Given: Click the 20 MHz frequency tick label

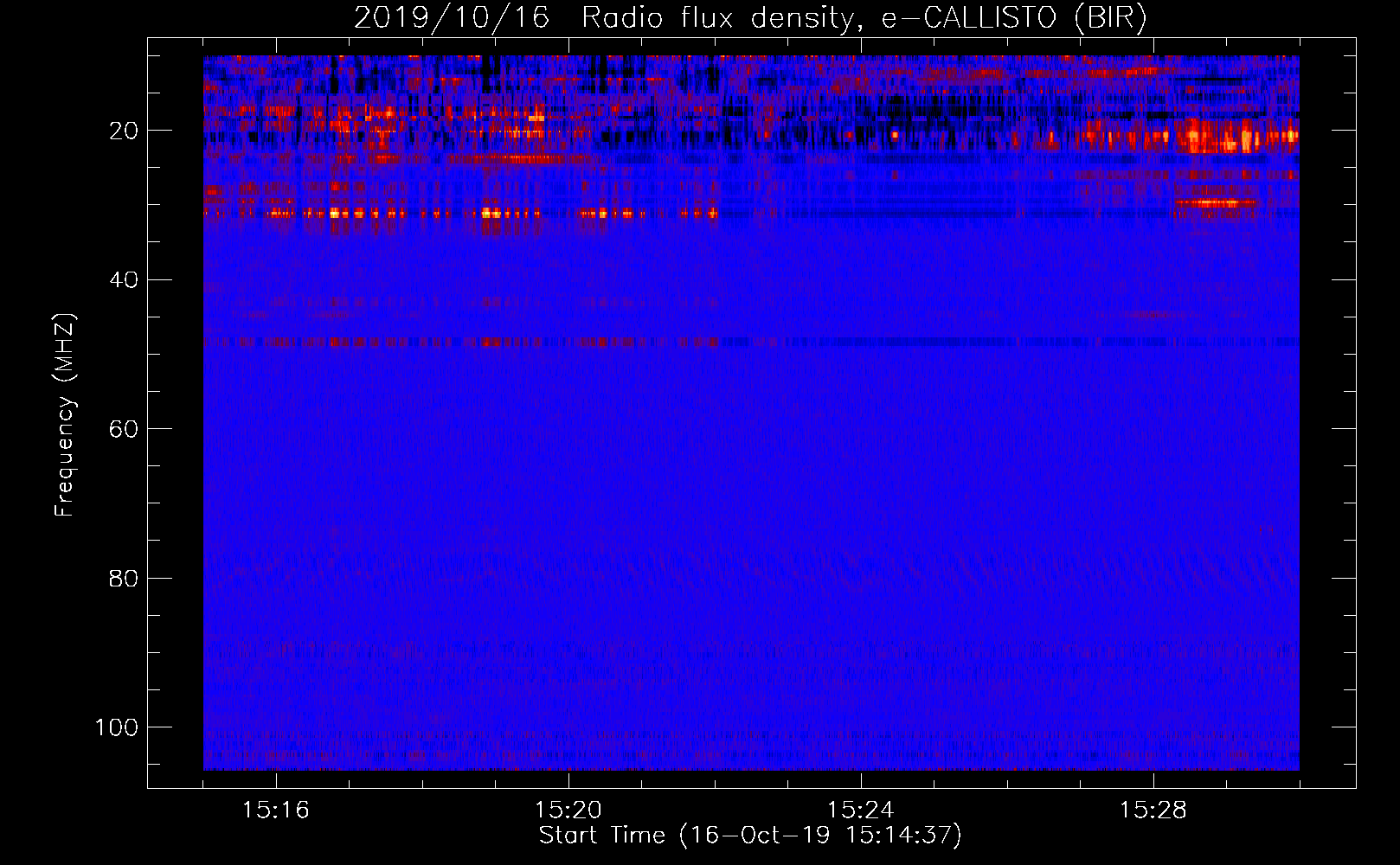Looking at the screenshot, I should [124, 131].
